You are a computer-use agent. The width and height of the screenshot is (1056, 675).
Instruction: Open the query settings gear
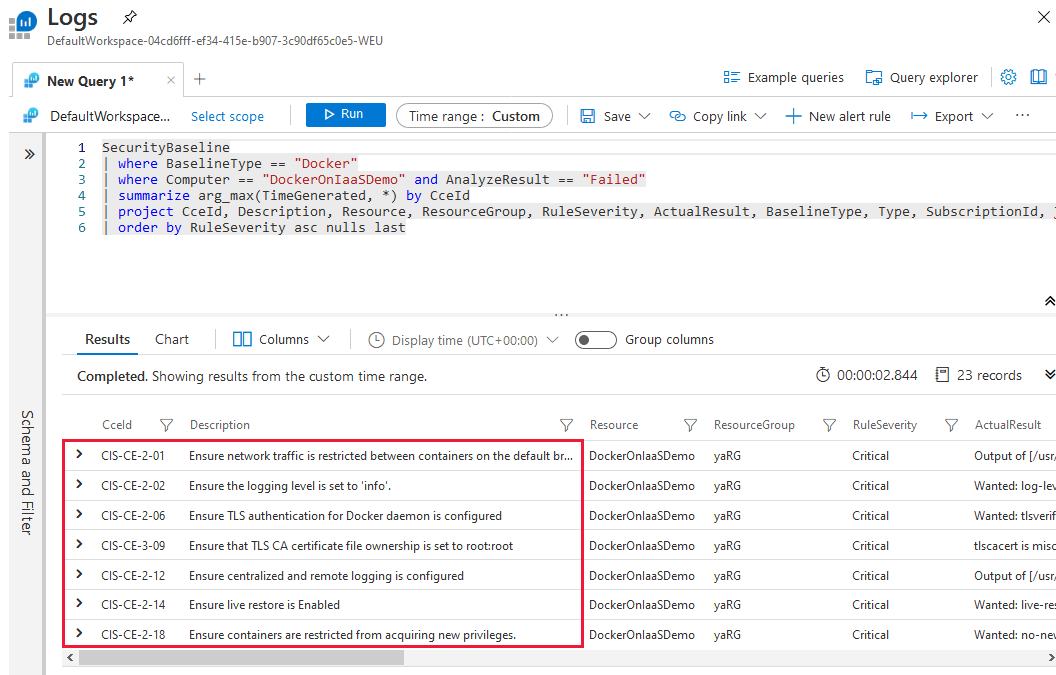coord(1008,76)
